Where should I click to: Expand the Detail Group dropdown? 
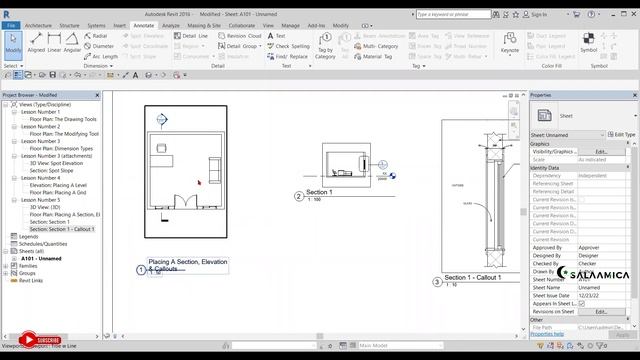(260, 46)
